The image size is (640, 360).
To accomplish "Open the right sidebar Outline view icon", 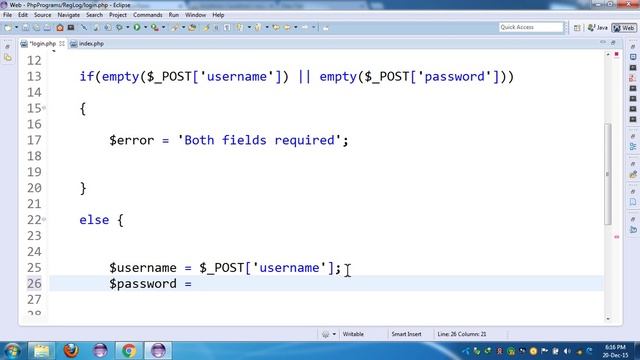I will pos(633,147).
